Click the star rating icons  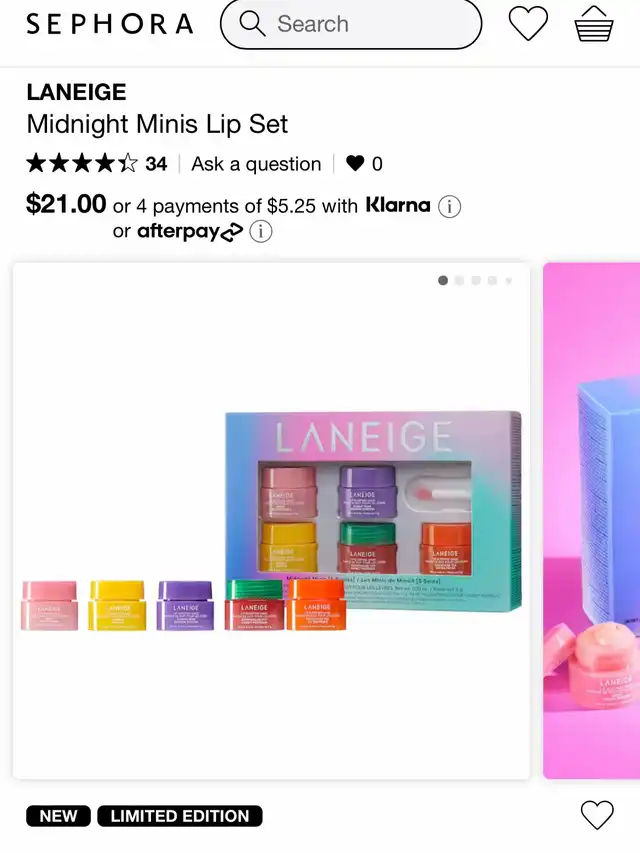[x=82, y=163]
